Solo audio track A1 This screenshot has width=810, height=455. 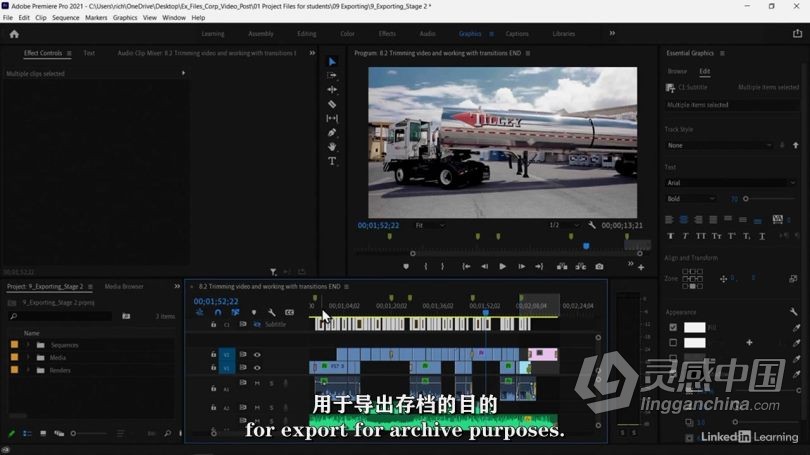tap(271, 383)
